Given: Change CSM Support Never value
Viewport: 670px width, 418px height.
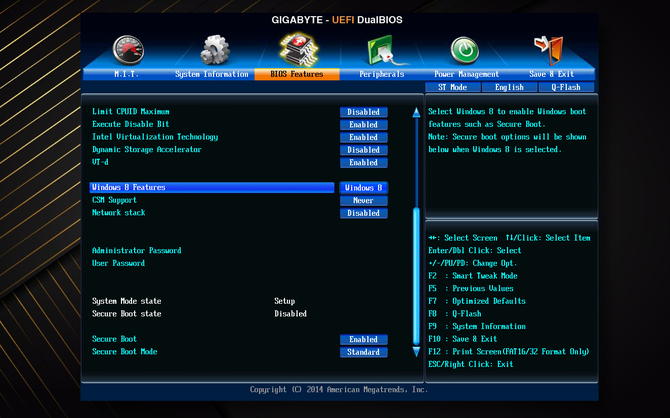Looking at the screenshot, I should click(364, 200).
